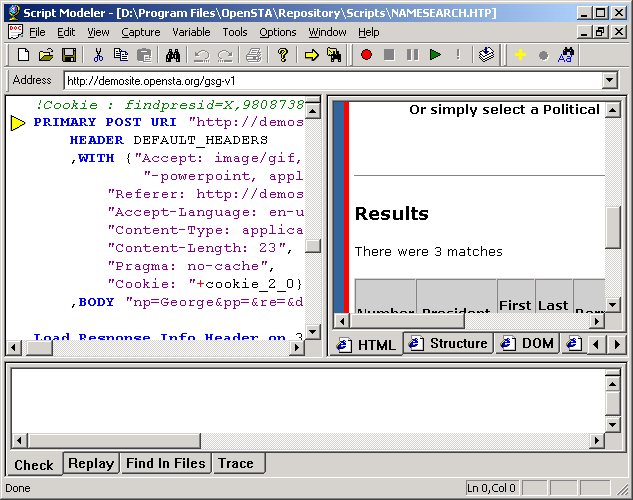This screenshot has width=633, height=500.
Task: Click the document icon left of File menu
Action: pos(15,32)
